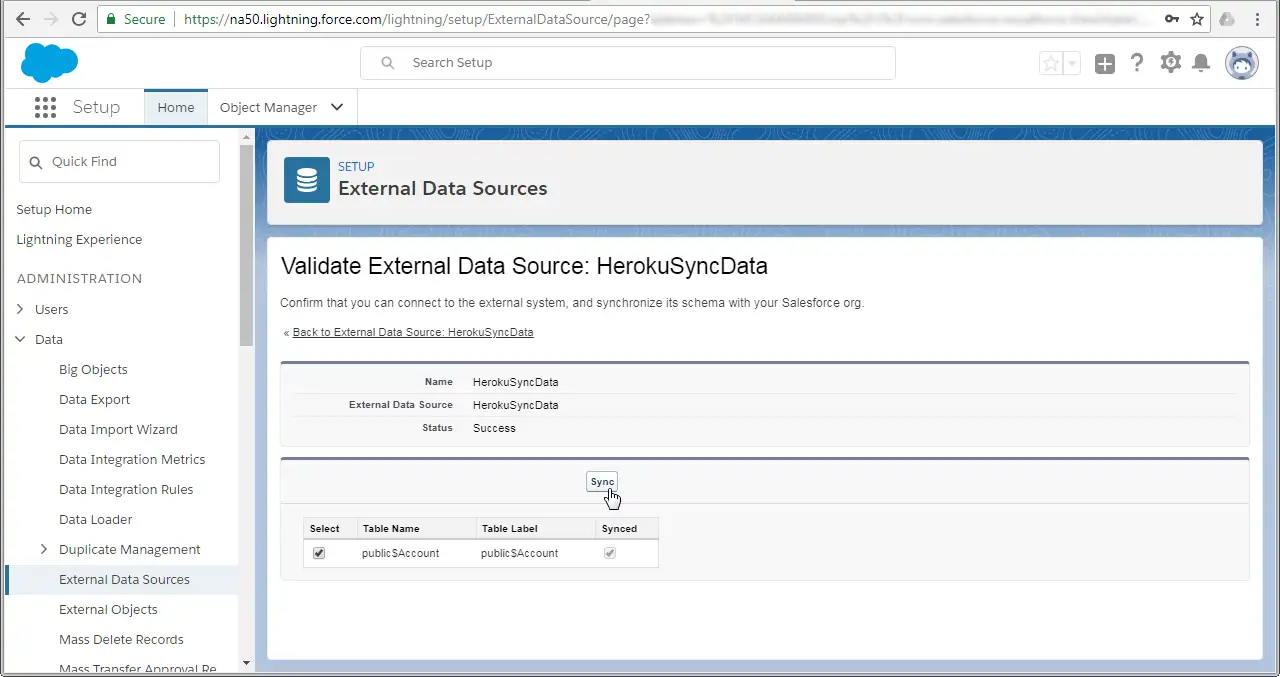Toggle the Select checkbox for public$Account
1280x677 pixels.
point(319,553)
